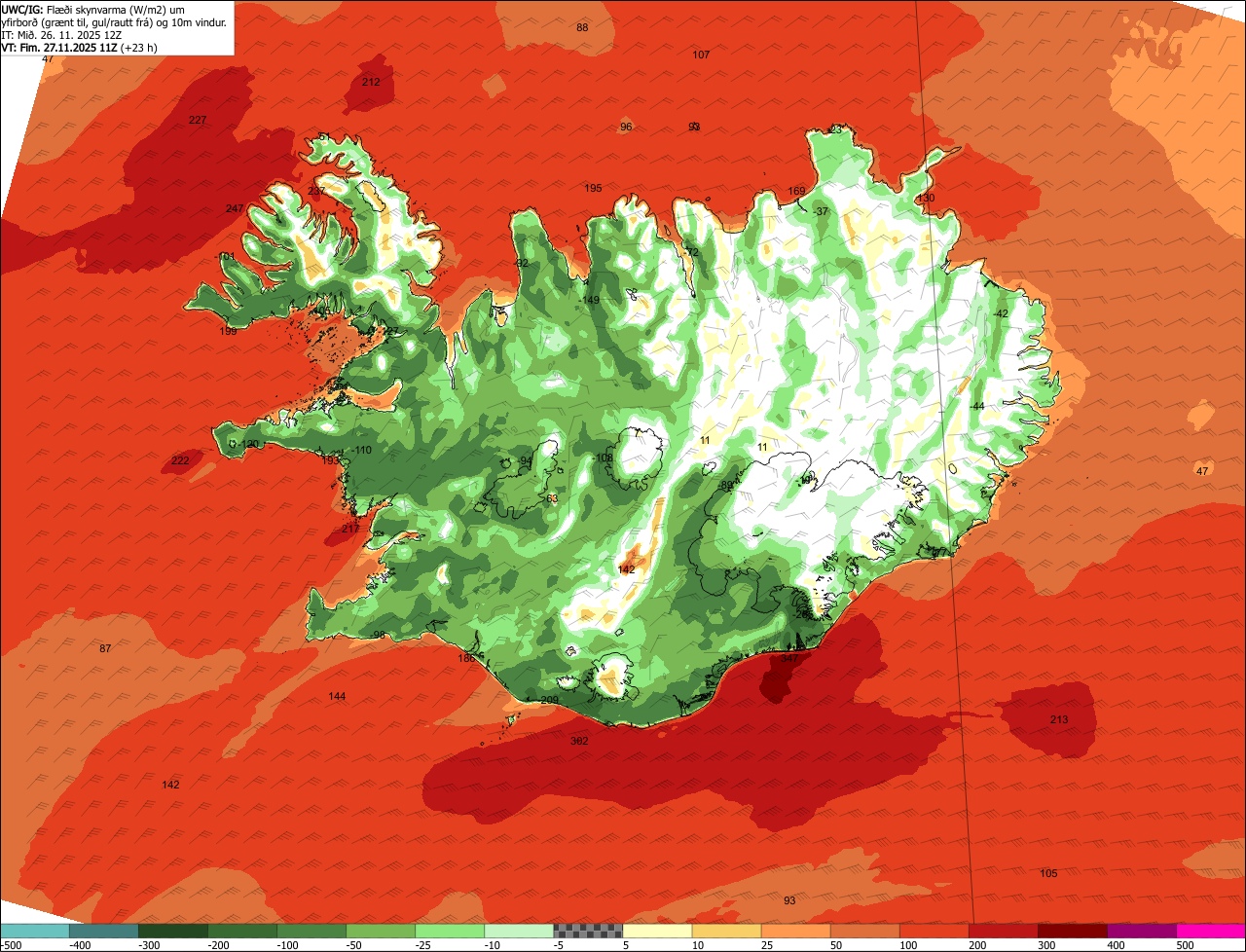Screen dimensions: 1246x952
Task: Click the value 110 in west Iceland
Action: pos(363,451)
